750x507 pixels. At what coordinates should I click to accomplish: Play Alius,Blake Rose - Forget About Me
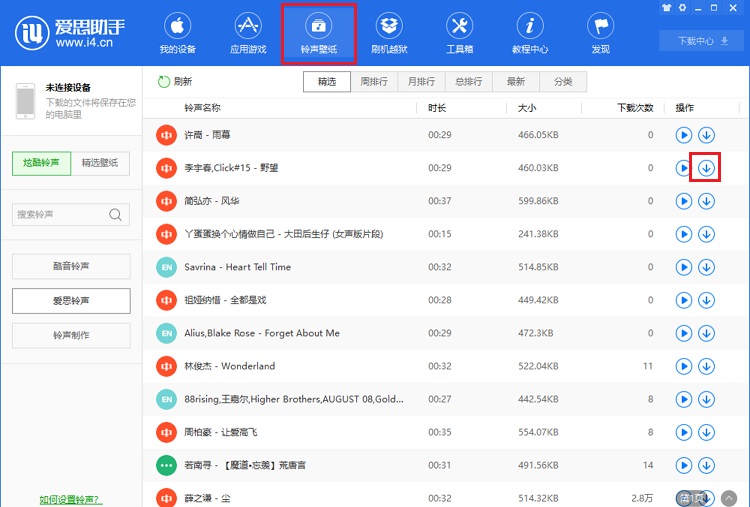(x=684, y=333)
